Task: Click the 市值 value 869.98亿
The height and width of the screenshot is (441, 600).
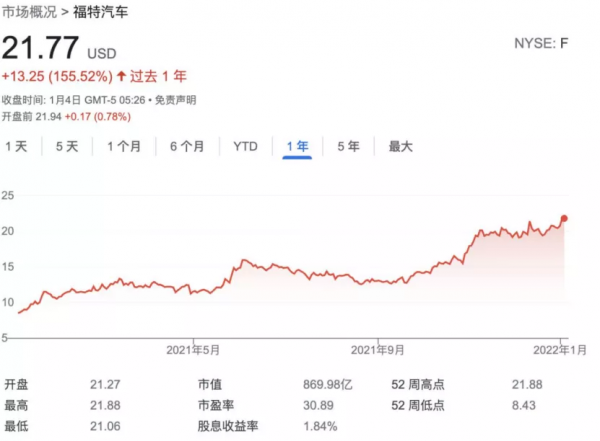Action: (328, 384)
